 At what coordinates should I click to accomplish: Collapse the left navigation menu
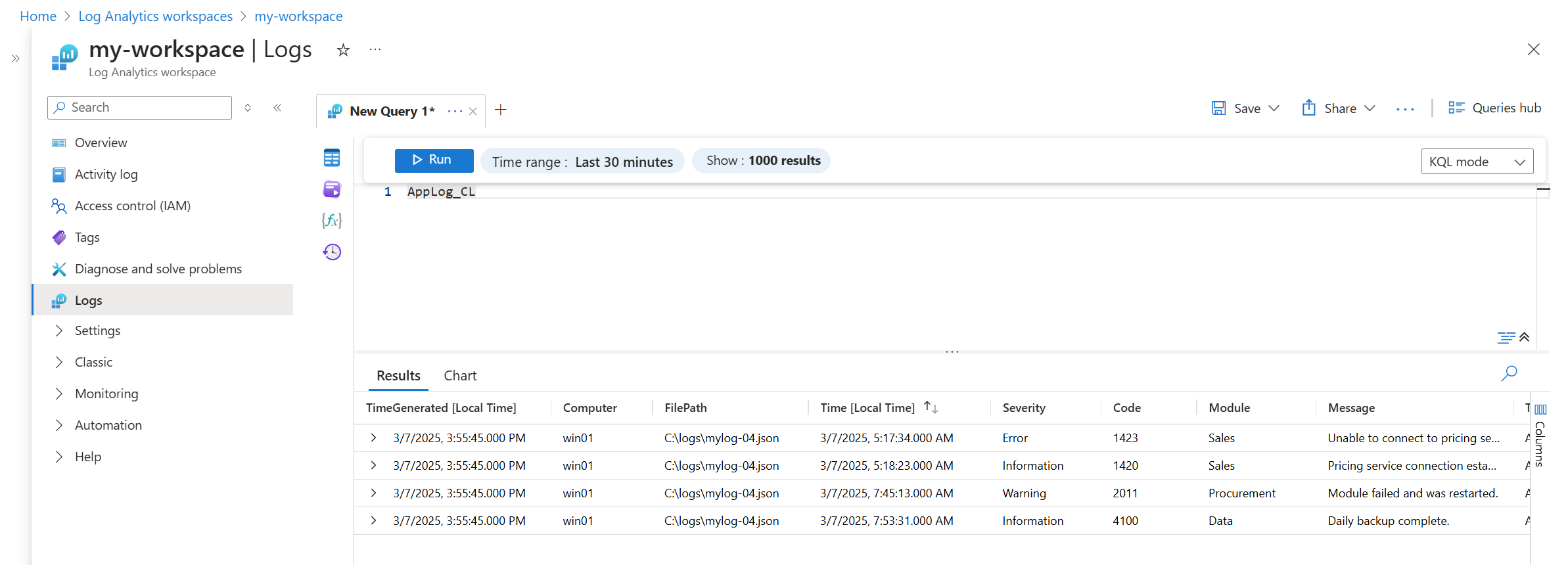(x=277, y=108)
